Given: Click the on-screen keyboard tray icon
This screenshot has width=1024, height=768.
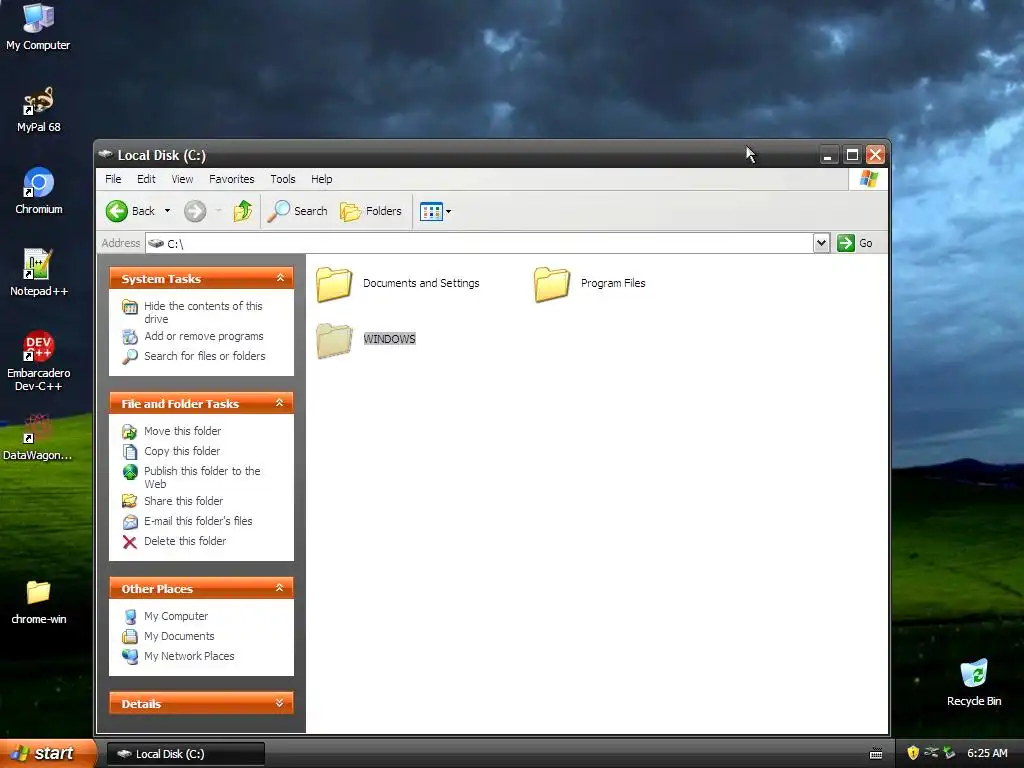Looking at the screenshot, I should [x=876, y=754].
